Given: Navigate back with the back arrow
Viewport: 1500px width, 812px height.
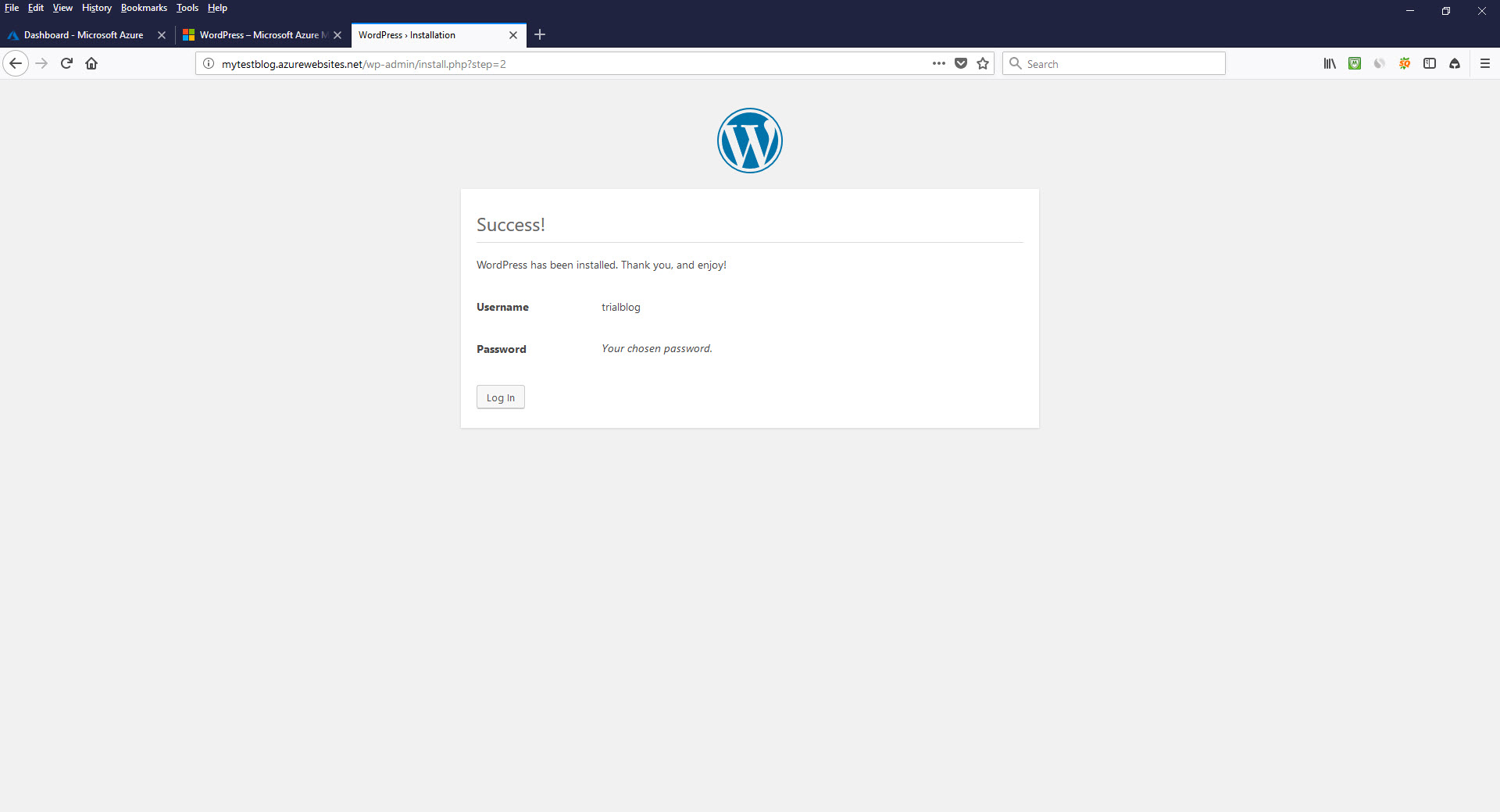Looking at the screenshot, I should (x=16, y=63).
